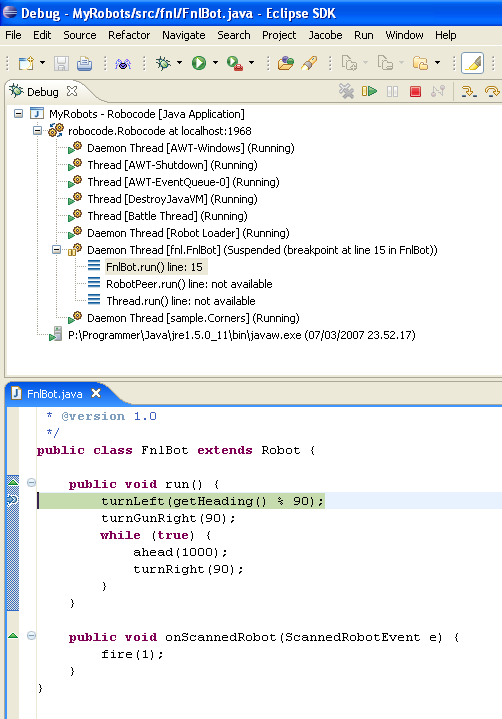This screenshot has height=719, width=502.
Task: Open the Run launch dropdown arrow
Action: [215, 63]
